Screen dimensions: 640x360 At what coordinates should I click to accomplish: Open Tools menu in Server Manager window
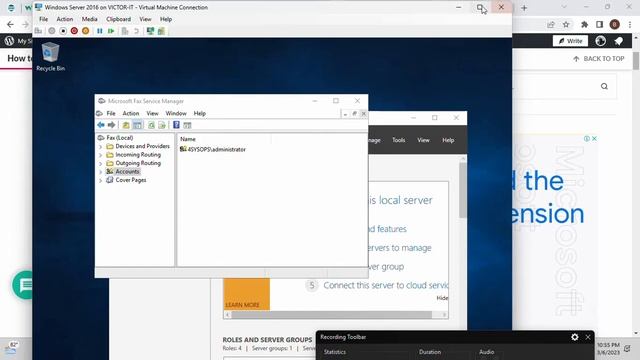pos(398,140)
